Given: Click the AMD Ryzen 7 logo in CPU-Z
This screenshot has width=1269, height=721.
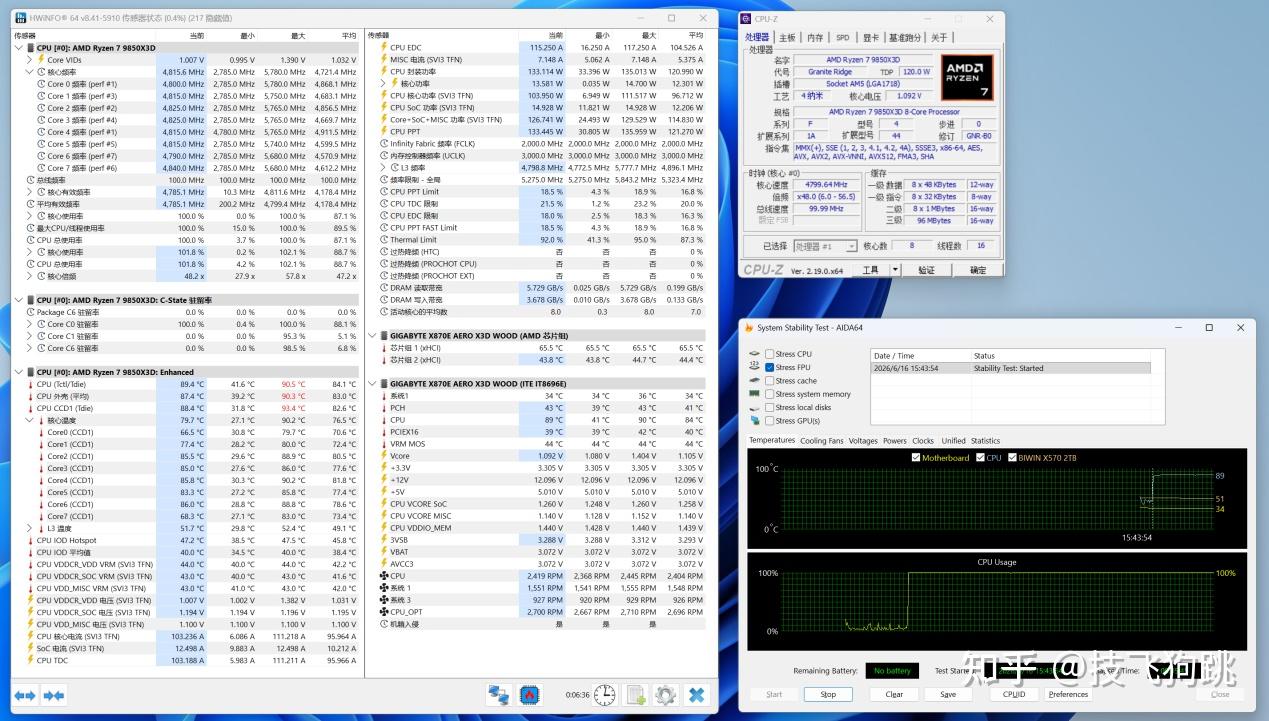Looking at the screenshot, I should [x=967, y=77].
